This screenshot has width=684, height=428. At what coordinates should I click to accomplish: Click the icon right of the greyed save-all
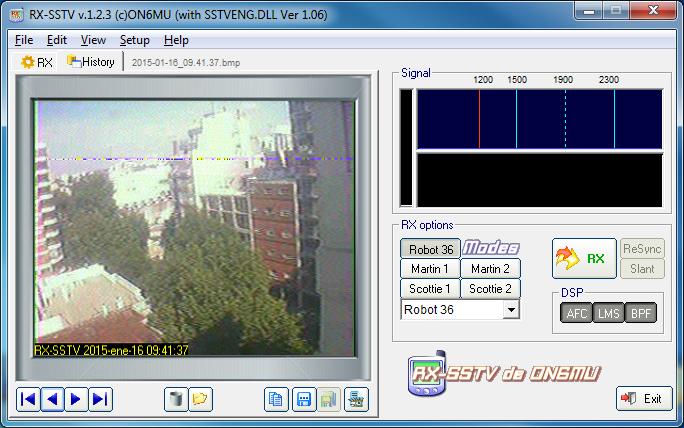click(356, 399)
